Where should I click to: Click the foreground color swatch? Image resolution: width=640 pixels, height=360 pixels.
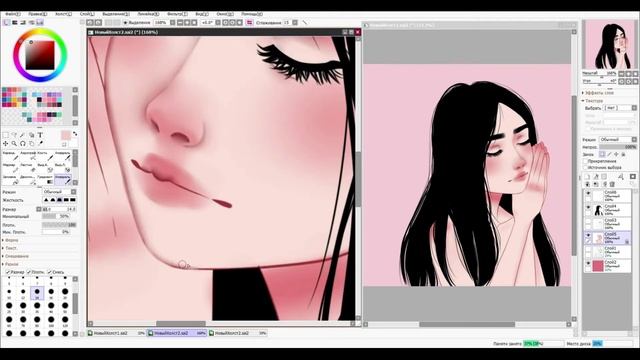point(66,136)
